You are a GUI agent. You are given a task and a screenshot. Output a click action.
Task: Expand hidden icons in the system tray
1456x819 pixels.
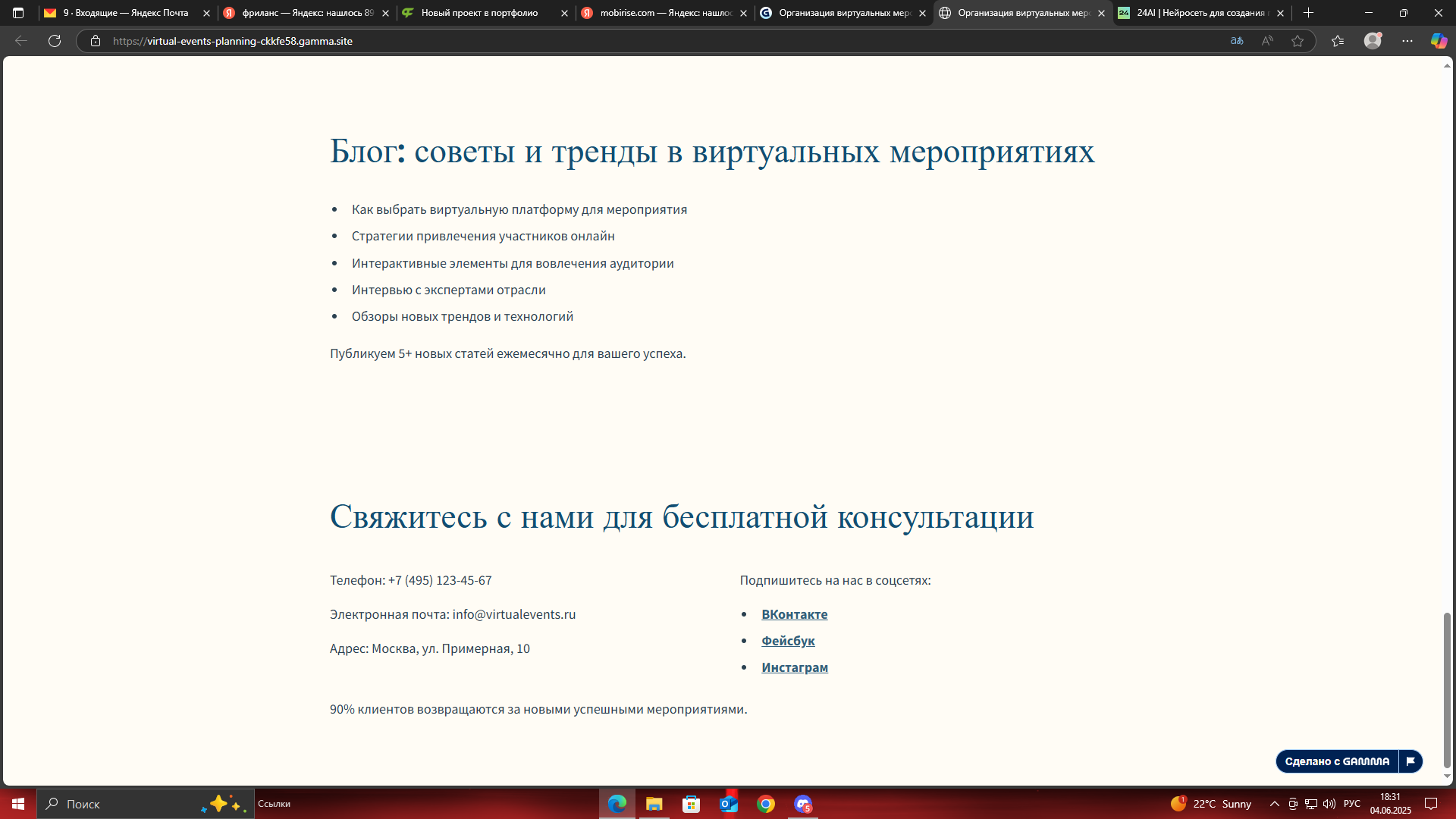click(x=1274, y=804)
